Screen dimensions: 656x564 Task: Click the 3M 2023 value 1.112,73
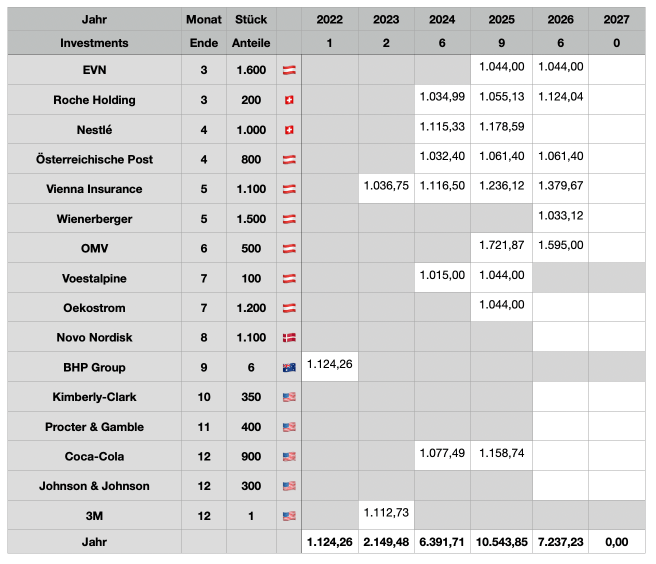click(386, 512)
